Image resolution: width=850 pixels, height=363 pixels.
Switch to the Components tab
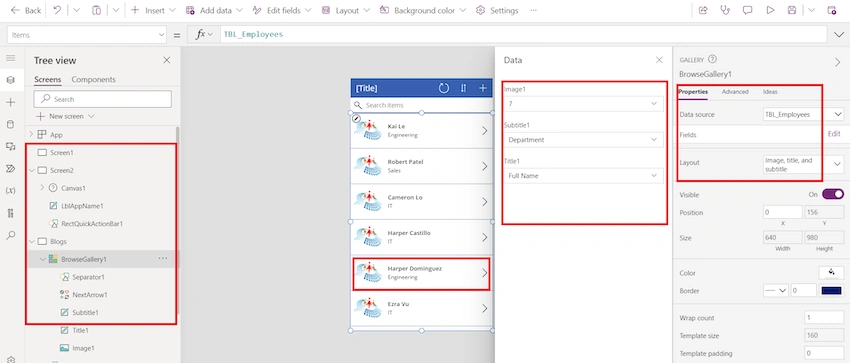pyautogui.click(x=93, y=80)
